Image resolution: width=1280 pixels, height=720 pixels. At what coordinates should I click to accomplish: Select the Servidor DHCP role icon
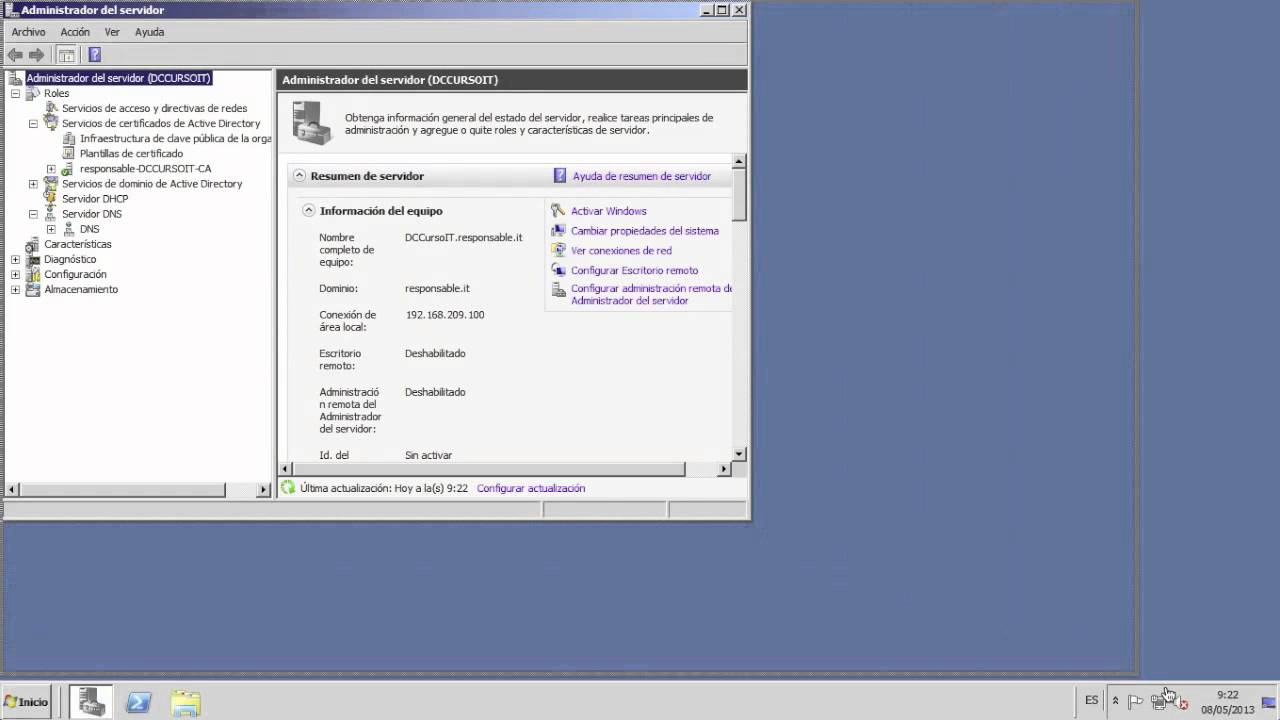(51, 199)
